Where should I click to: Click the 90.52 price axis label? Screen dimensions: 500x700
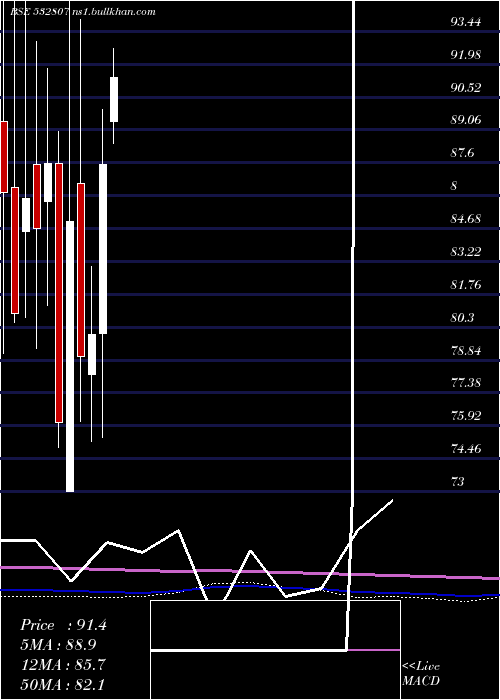click(466, 88)
